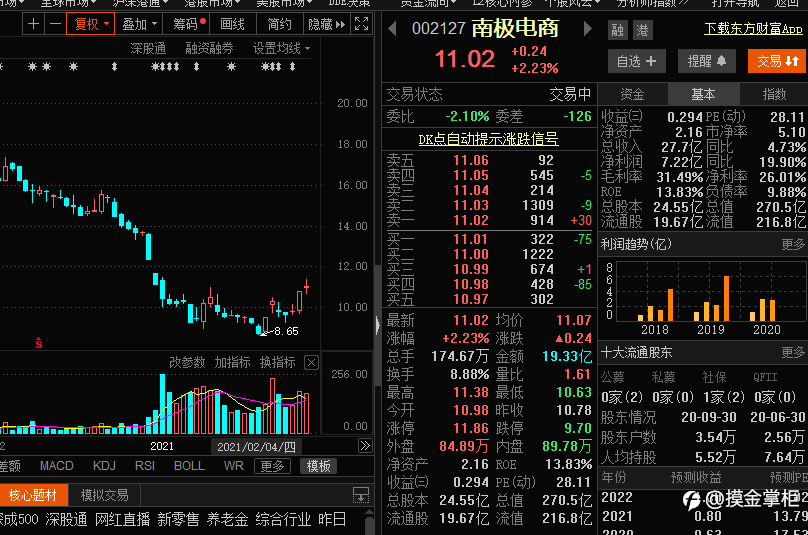Viewport: 808px width, 535px height.
Task: Add stock to 自选 watchlist
Action: point(636,61)
